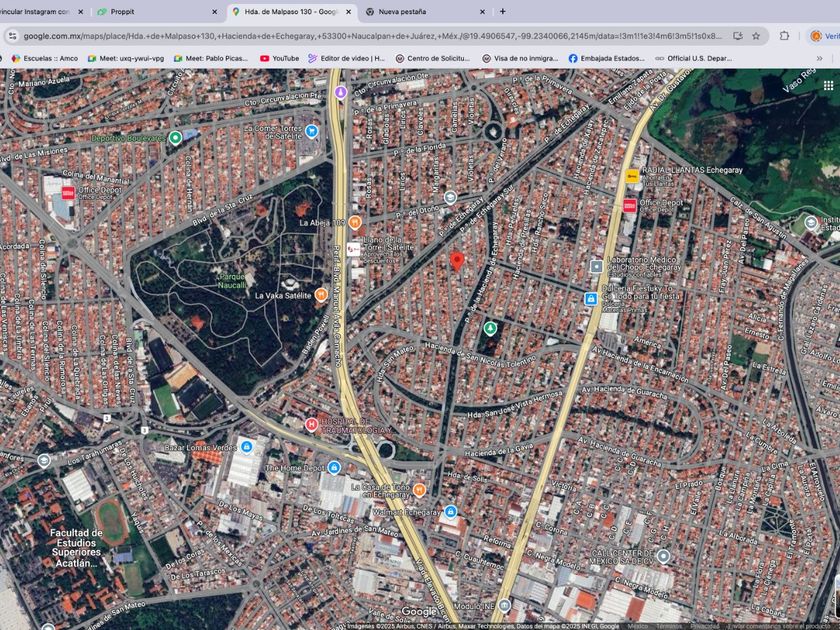Click La Comer Torres de Satélite pin

pos(312,130)
